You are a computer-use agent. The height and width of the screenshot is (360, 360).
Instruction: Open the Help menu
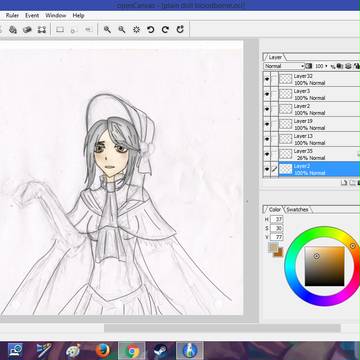click(x=78, y=15)
